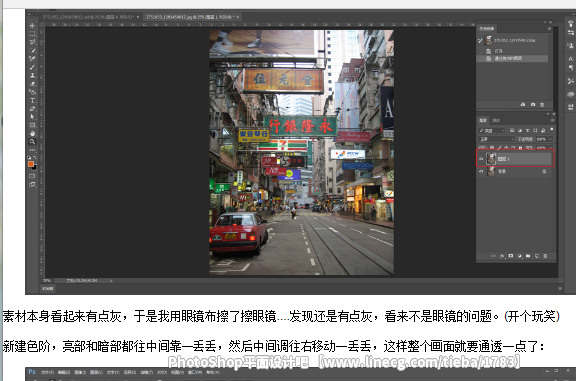
Task: Open the blend mode dropdown
Action: pyautogui.click(x=496, y=139)
